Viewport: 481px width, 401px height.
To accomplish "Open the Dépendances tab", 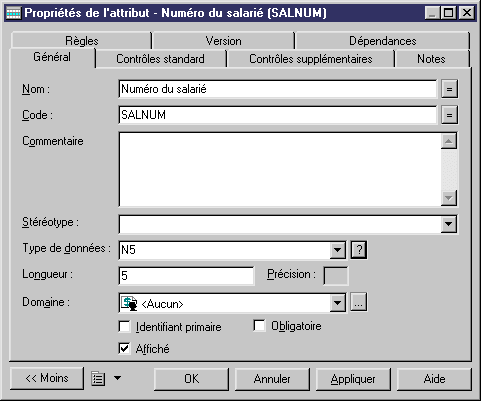I will tap(382, 41).
